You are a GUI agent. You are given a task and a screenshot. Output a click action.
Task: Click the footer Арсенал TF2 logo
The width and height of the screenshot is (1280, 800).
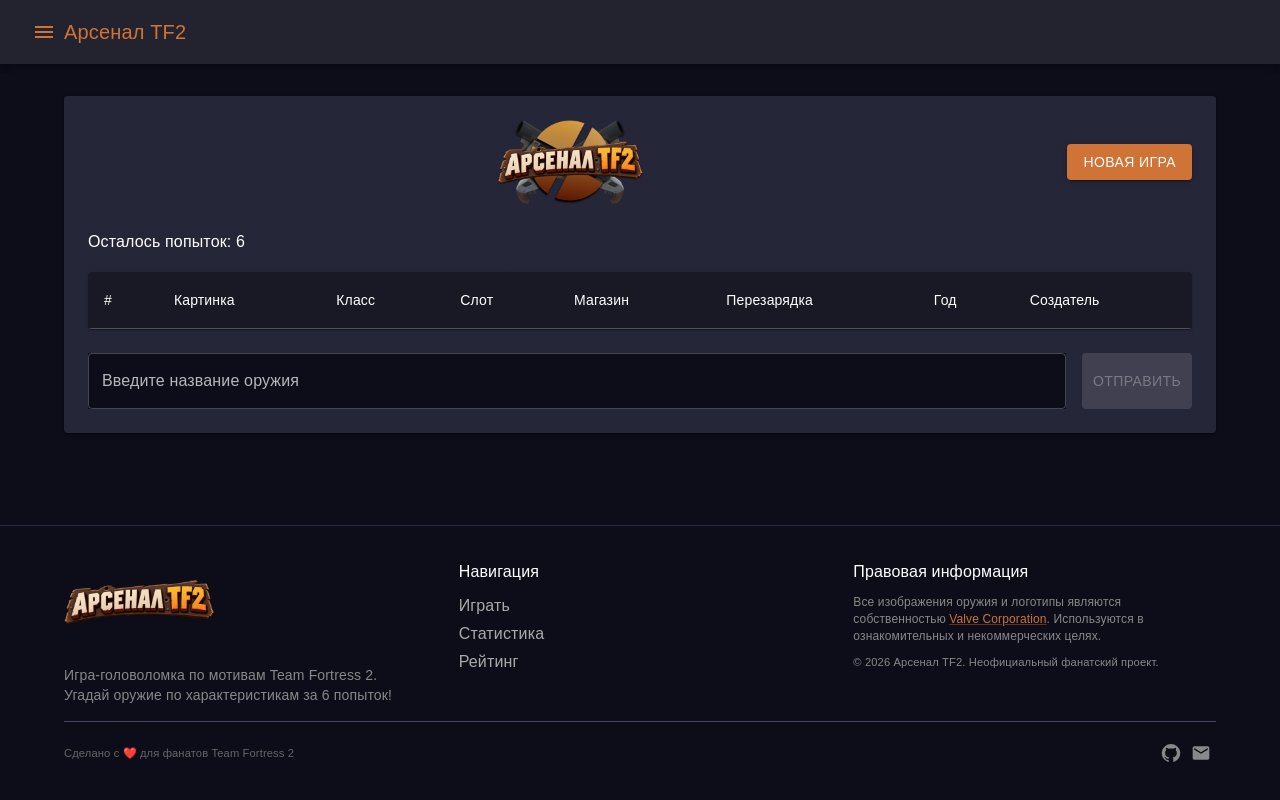click(x=139, y=602)
